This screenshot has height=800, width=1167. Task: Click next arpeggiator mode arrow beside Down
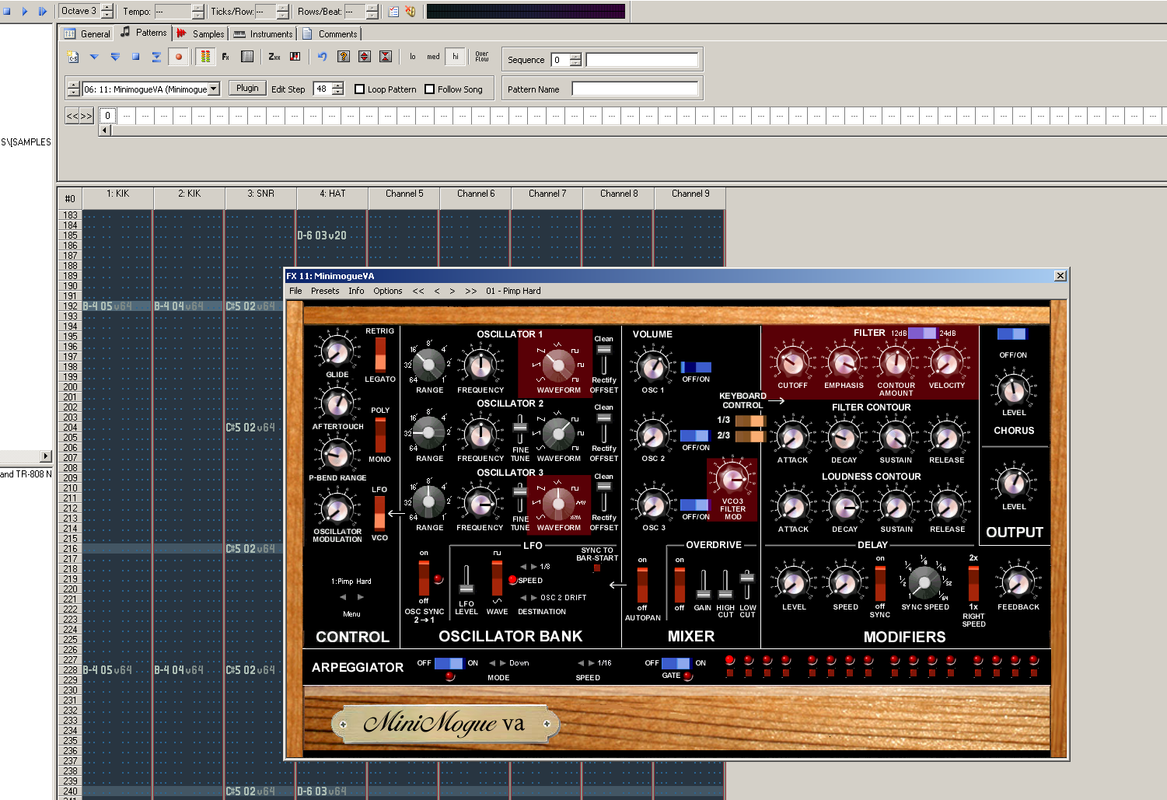coord(503,663)
